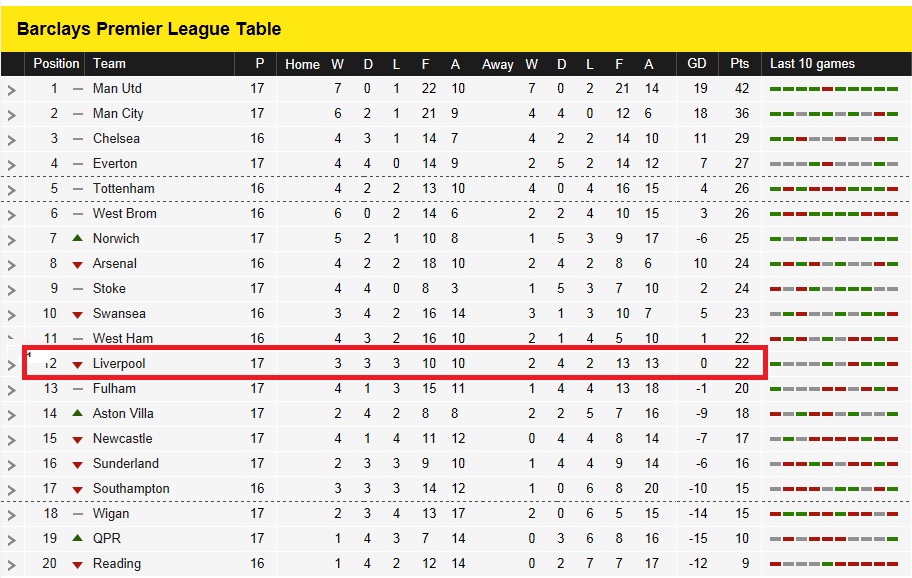This screenshot has height=578, width=912.
Task: Click Norwich's green up movement arrow
Action: pos(77,238)
